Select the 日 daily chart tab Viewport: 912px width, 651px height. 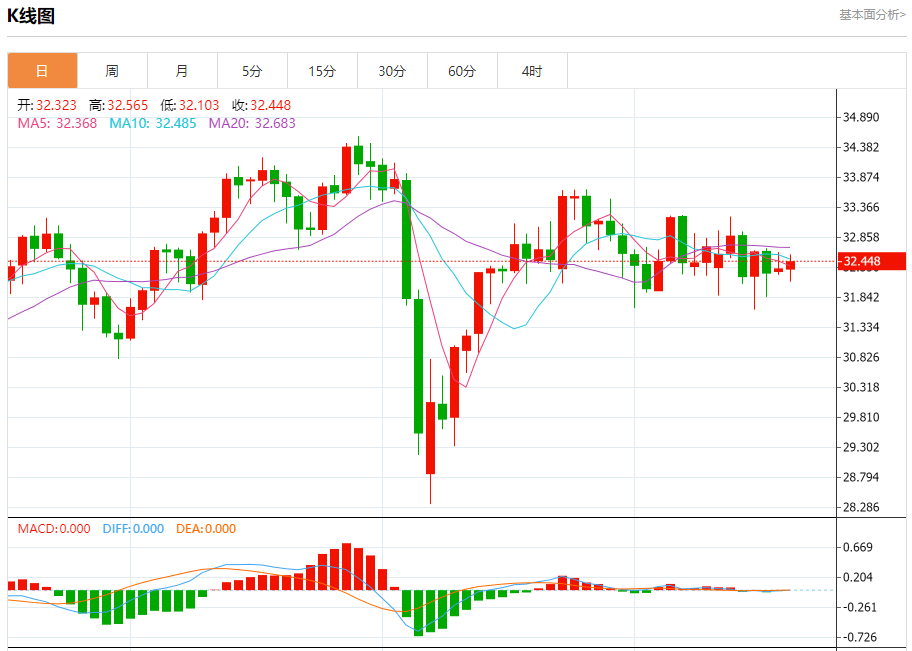[42, 71]
